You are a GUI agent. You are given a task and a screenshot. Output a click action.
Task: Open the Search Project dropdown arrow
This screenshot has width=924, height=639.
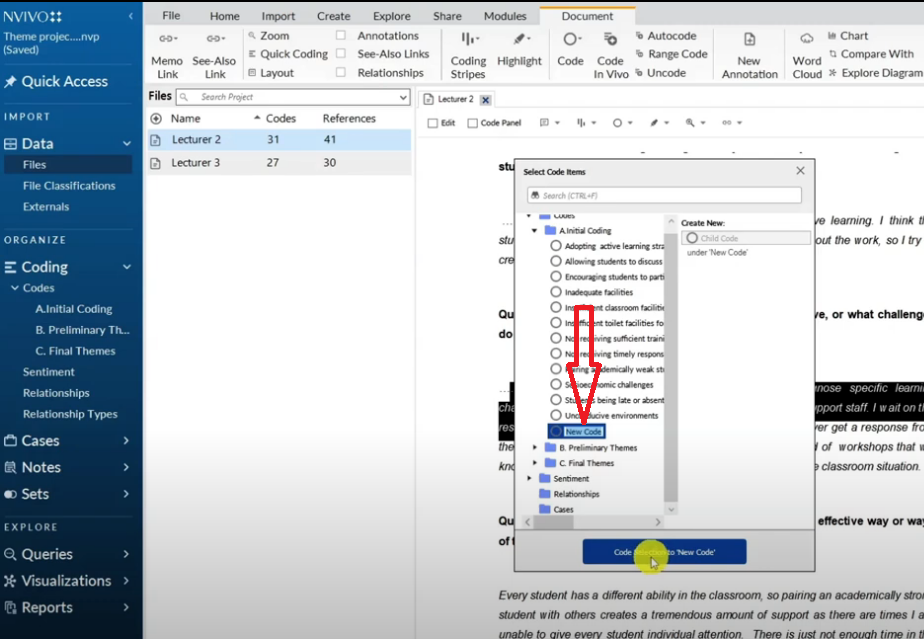pyautogui.click(x=403, y=97)
